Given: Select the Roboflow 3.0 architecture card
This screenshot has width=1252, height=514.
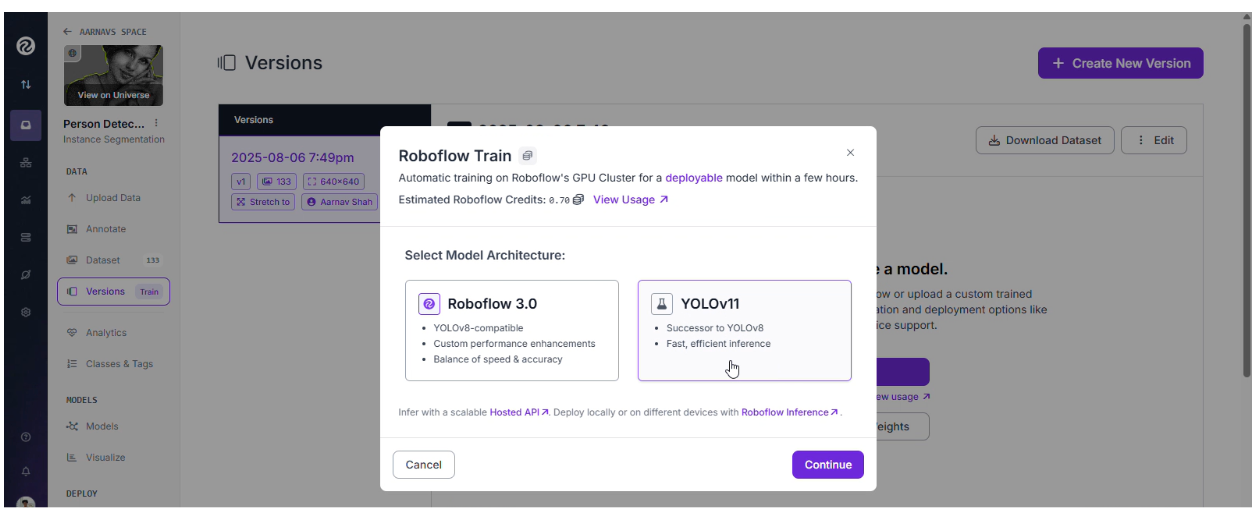Looking at the screenshot, I should (x=512, y=330).
